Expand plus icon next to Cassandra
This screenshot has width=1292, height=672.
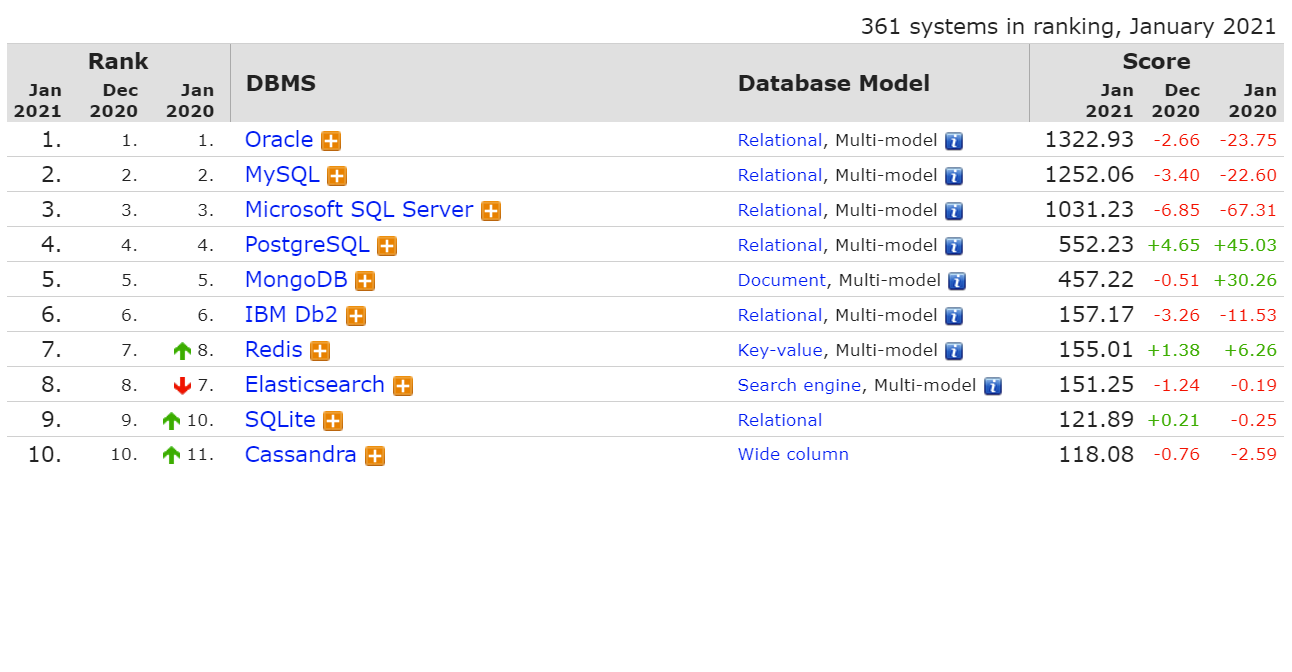[x=375, y=456]
